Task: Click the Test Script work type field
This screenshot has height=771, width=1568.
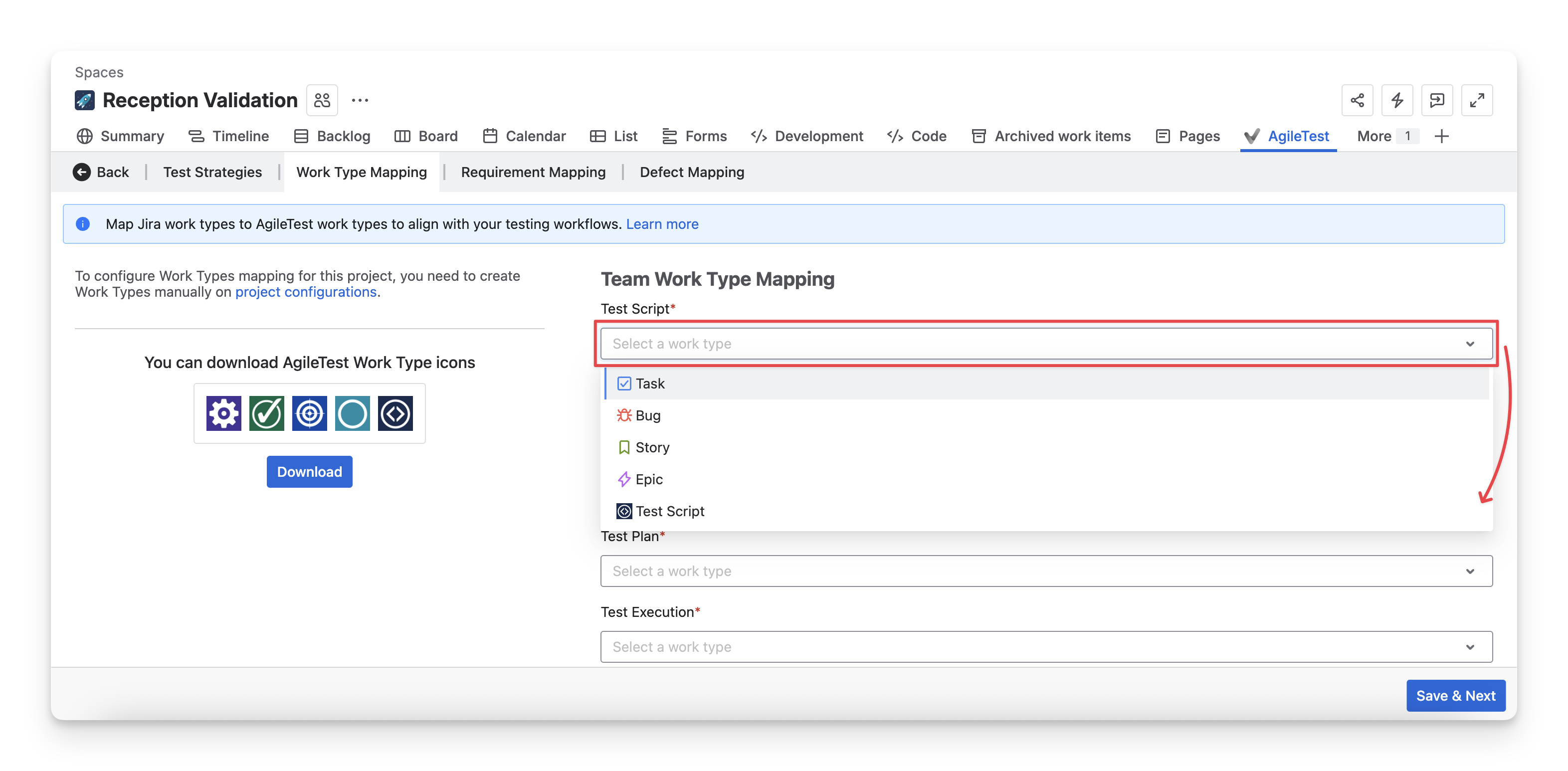Action: 1046,344
